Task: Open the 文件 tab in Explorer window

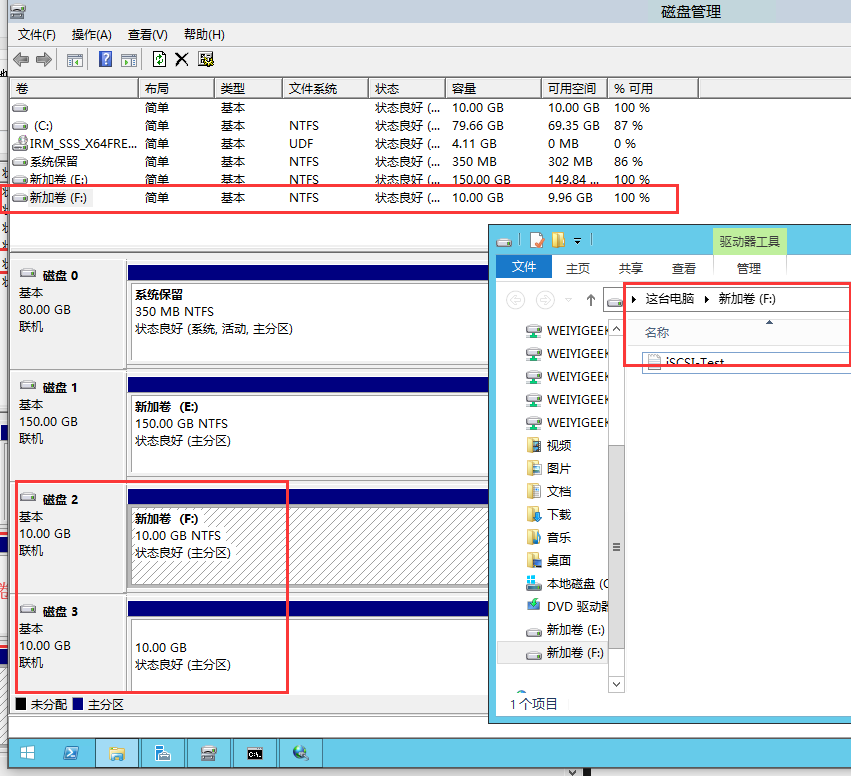Action: point(524,267)
